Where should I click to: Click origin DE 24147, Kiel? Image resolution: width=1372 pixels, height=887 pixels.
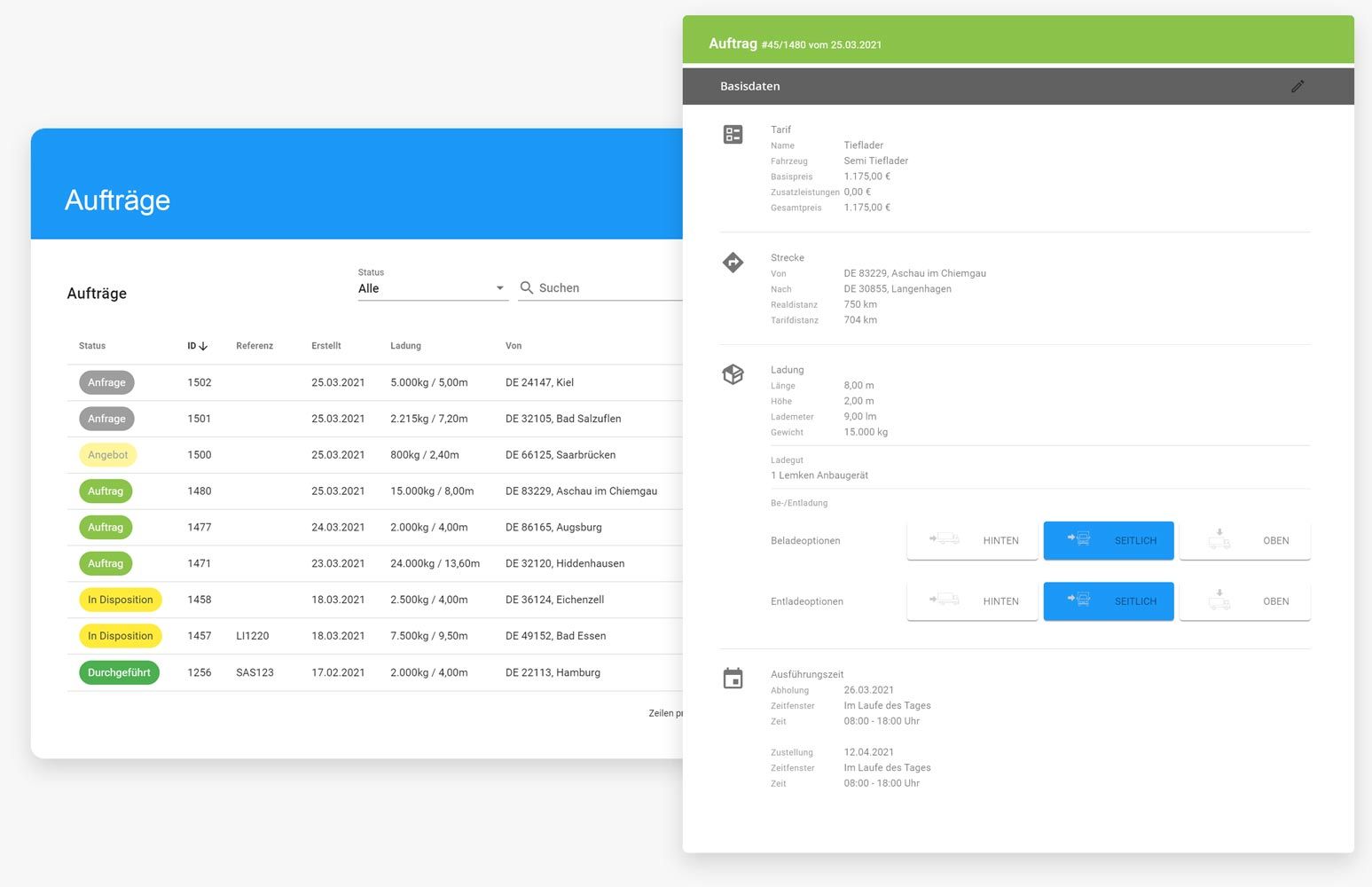click(539, 382)
